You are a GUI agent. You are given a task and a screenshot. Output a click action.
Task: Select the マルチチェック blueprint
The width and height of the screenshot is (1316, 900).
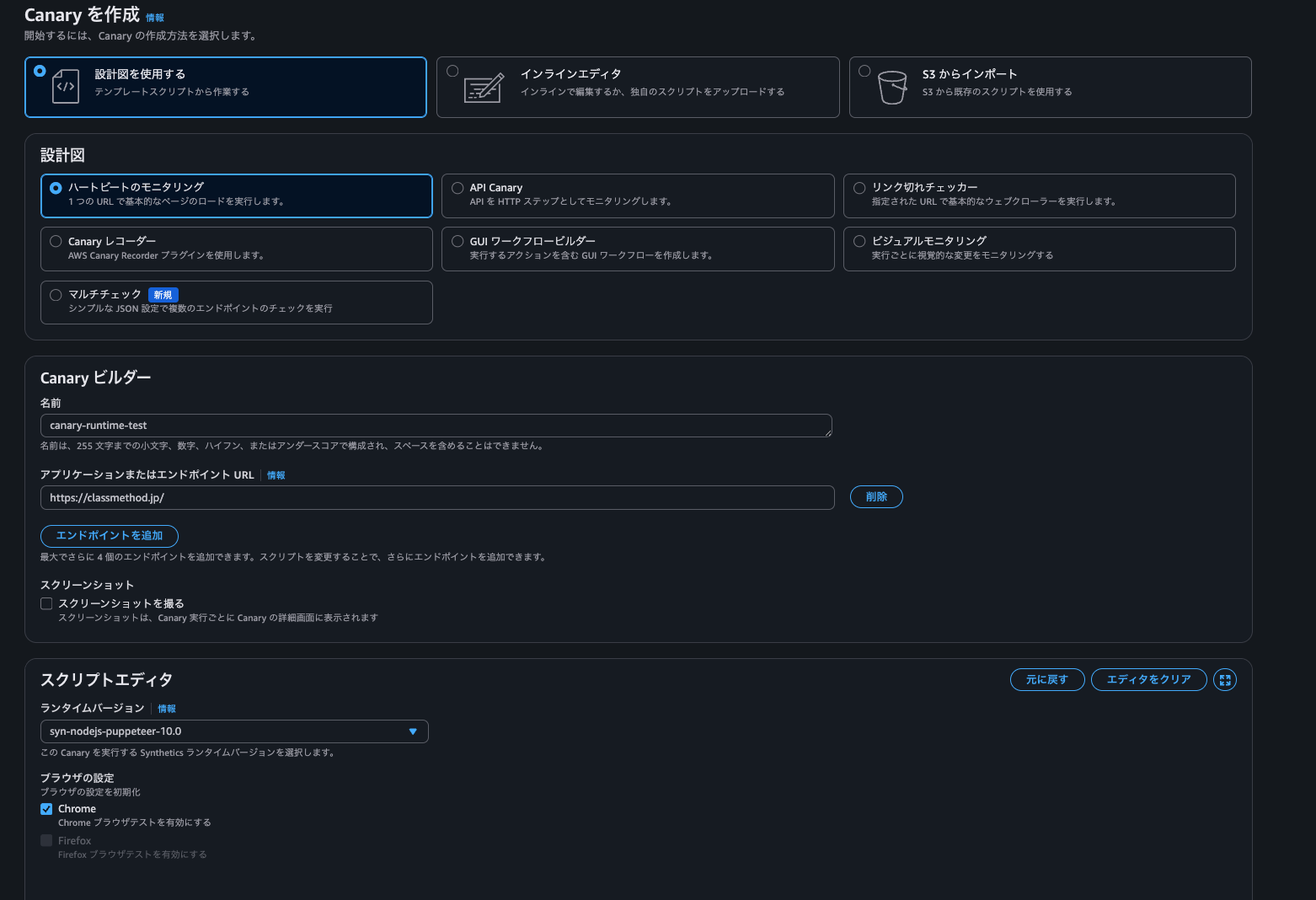(56, 294)
